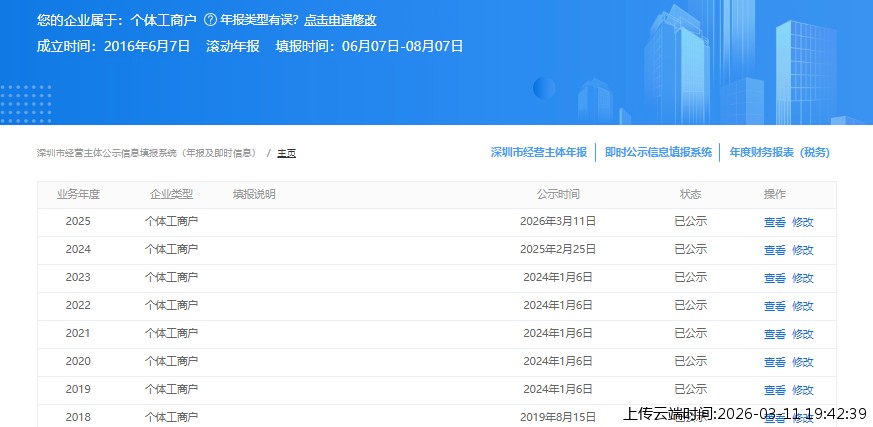Viewport: 873px width, 427px height.
Task: Open 即时公示信息填报系统 tab
Action: pyautogui.click(x=658, y=152)
